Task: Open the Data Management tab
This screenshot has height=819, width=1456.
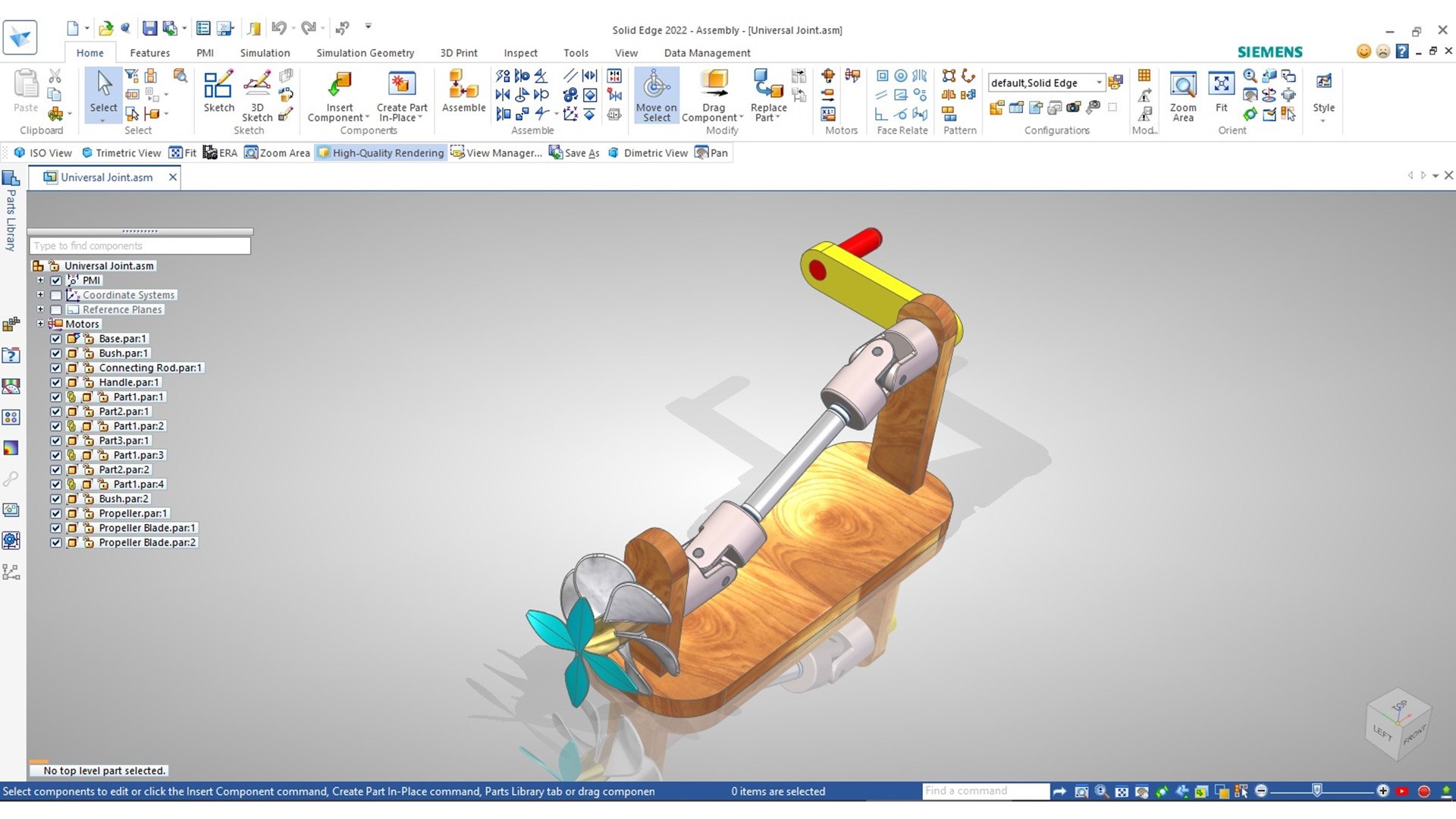Action: 707,53
